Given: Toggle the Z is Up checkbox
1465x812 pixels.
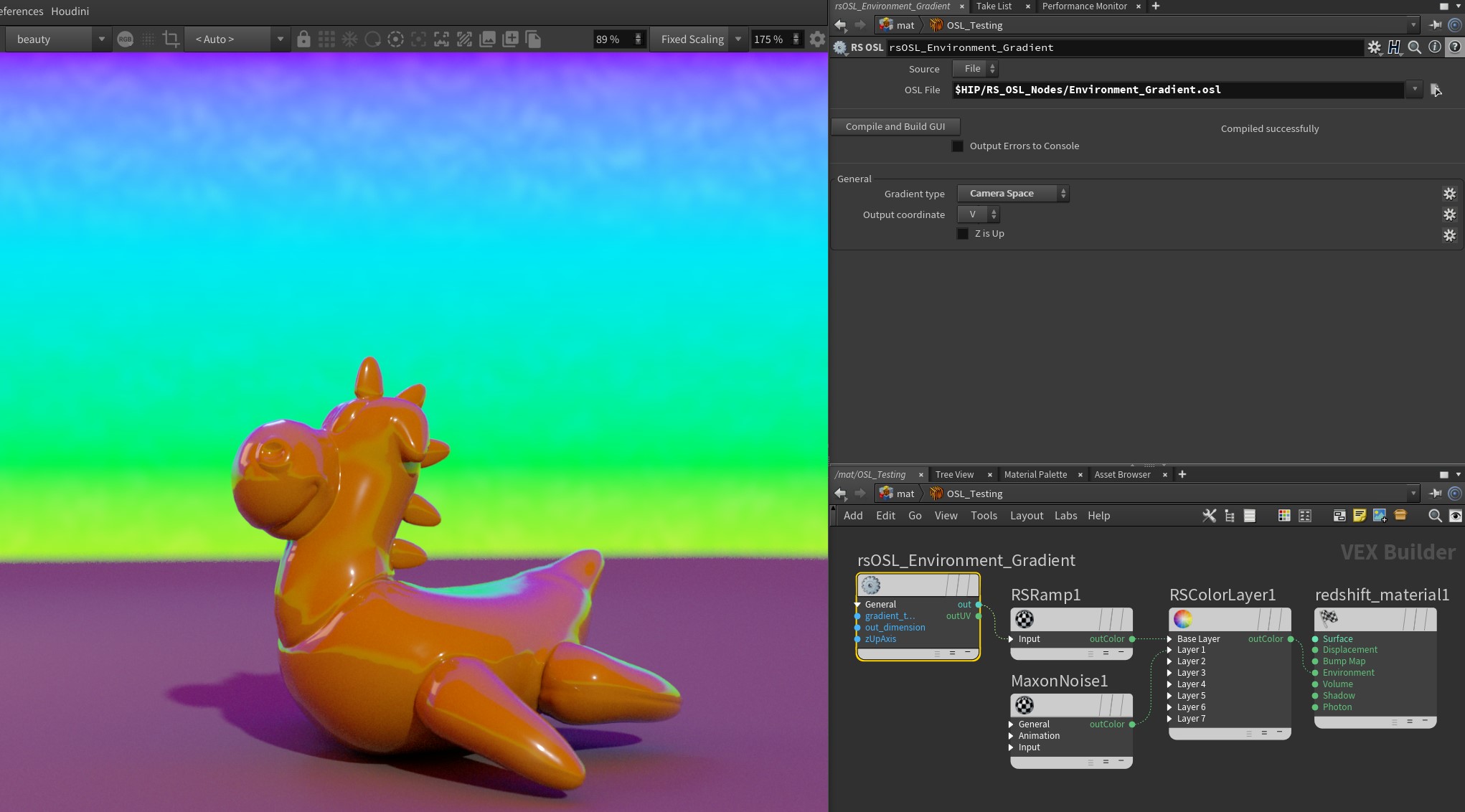Looking at the screenshot, I should (963, 234).
